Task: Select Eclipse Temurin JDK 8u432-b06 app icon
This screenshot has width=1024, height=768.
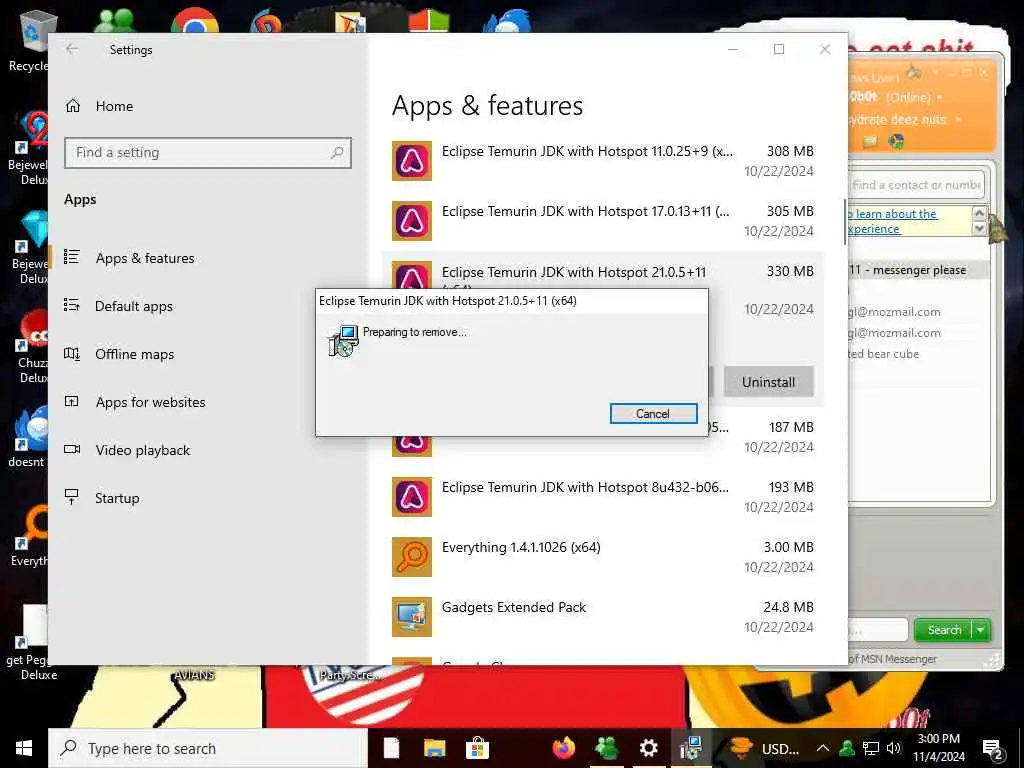Action: 411,497
